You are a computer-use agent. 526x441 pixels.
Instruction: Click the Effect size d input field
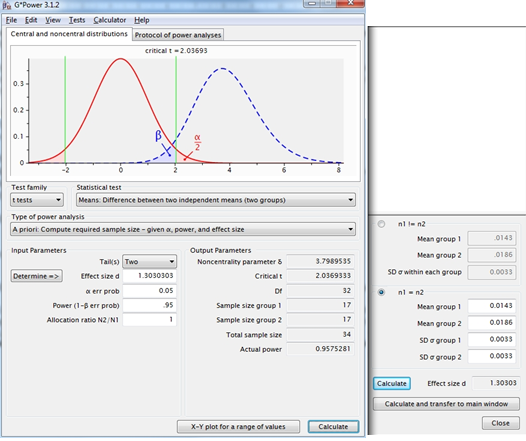pyautogui.click(x=149, y=276)
